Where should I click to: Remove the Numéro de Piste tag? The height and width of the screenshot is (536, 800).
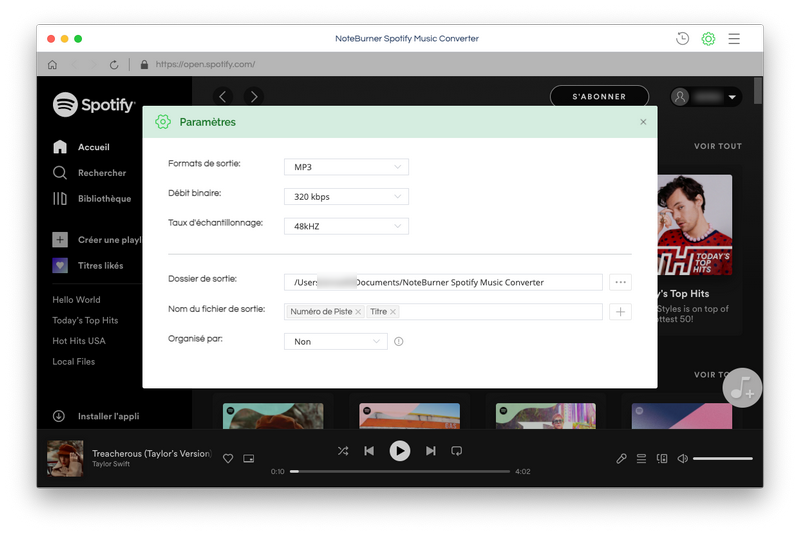(358, 312)
